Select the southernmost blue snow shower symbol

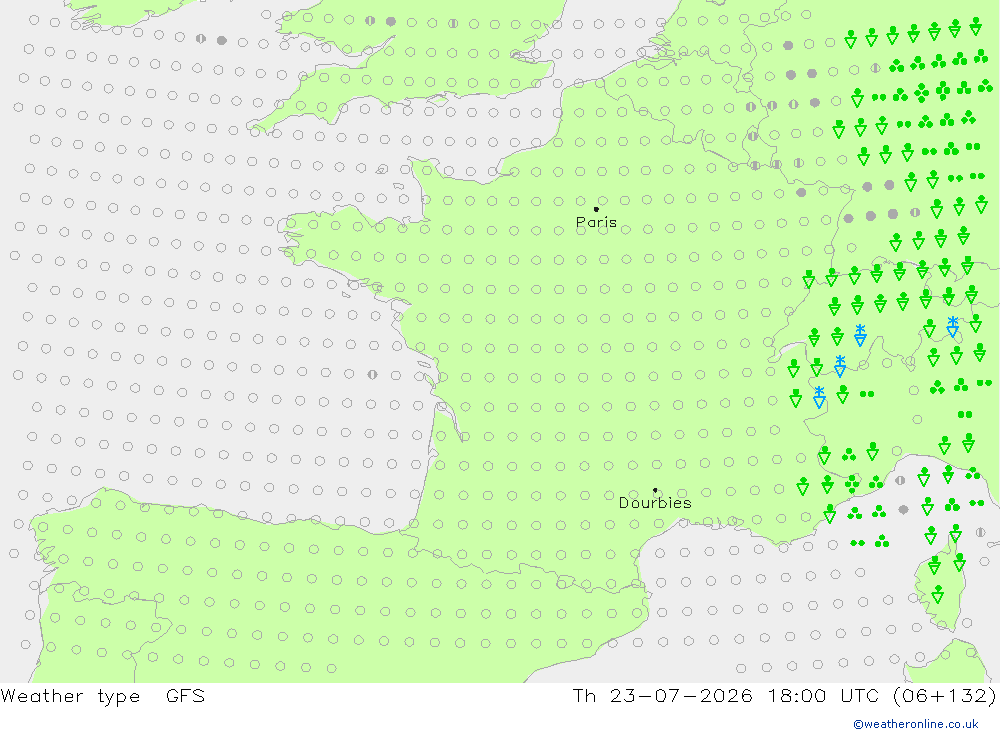(820, 397)
